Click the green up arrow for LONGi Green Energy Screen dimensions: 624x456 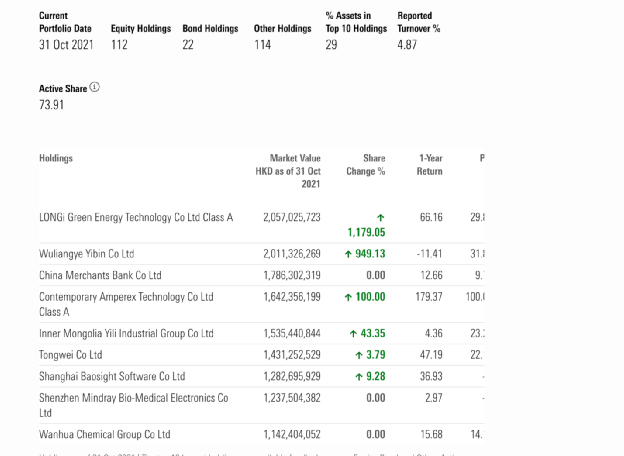(x=380, y=217)
